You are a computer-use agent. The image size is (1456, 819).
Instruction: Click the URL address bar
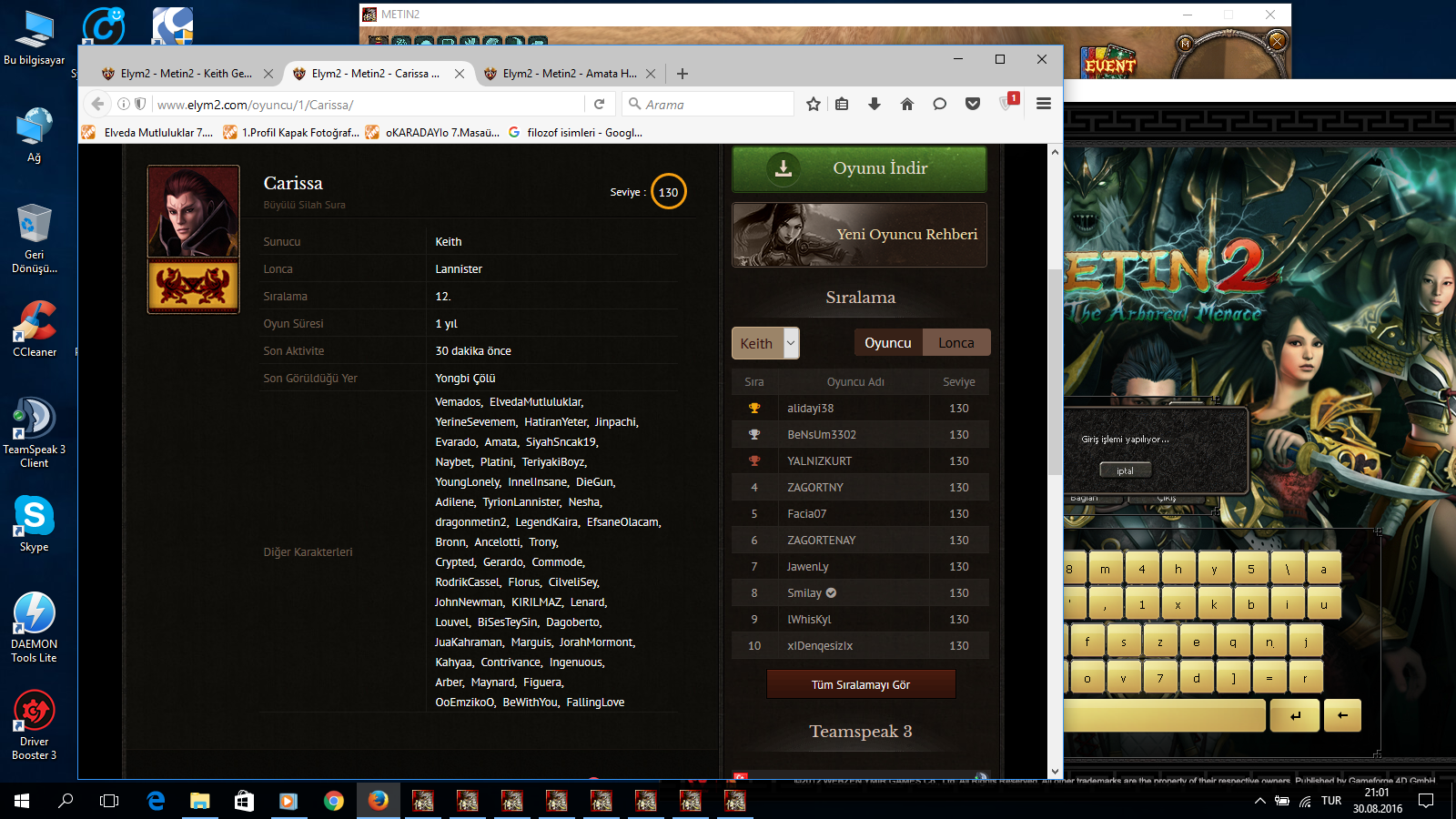(x=364, y=105)
